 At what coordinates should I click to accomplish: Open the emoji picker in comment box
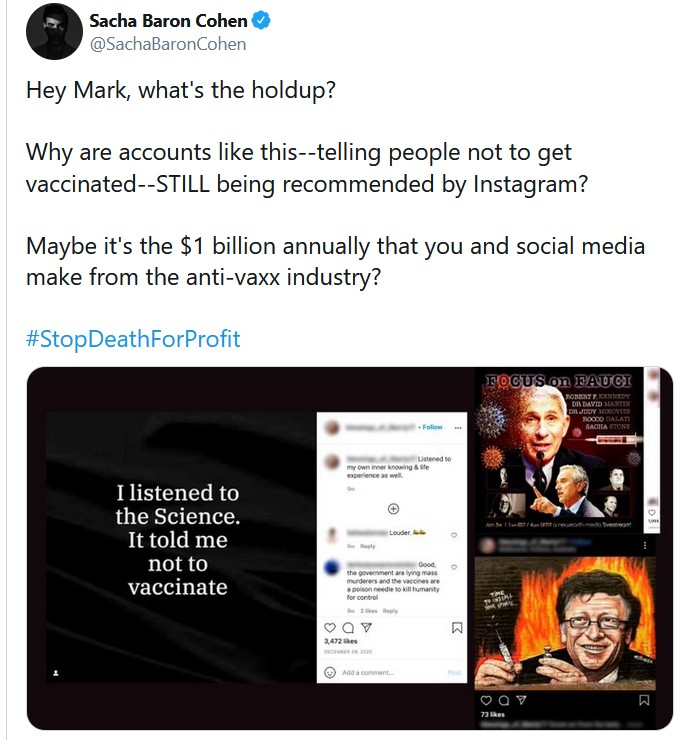point(331,672)
